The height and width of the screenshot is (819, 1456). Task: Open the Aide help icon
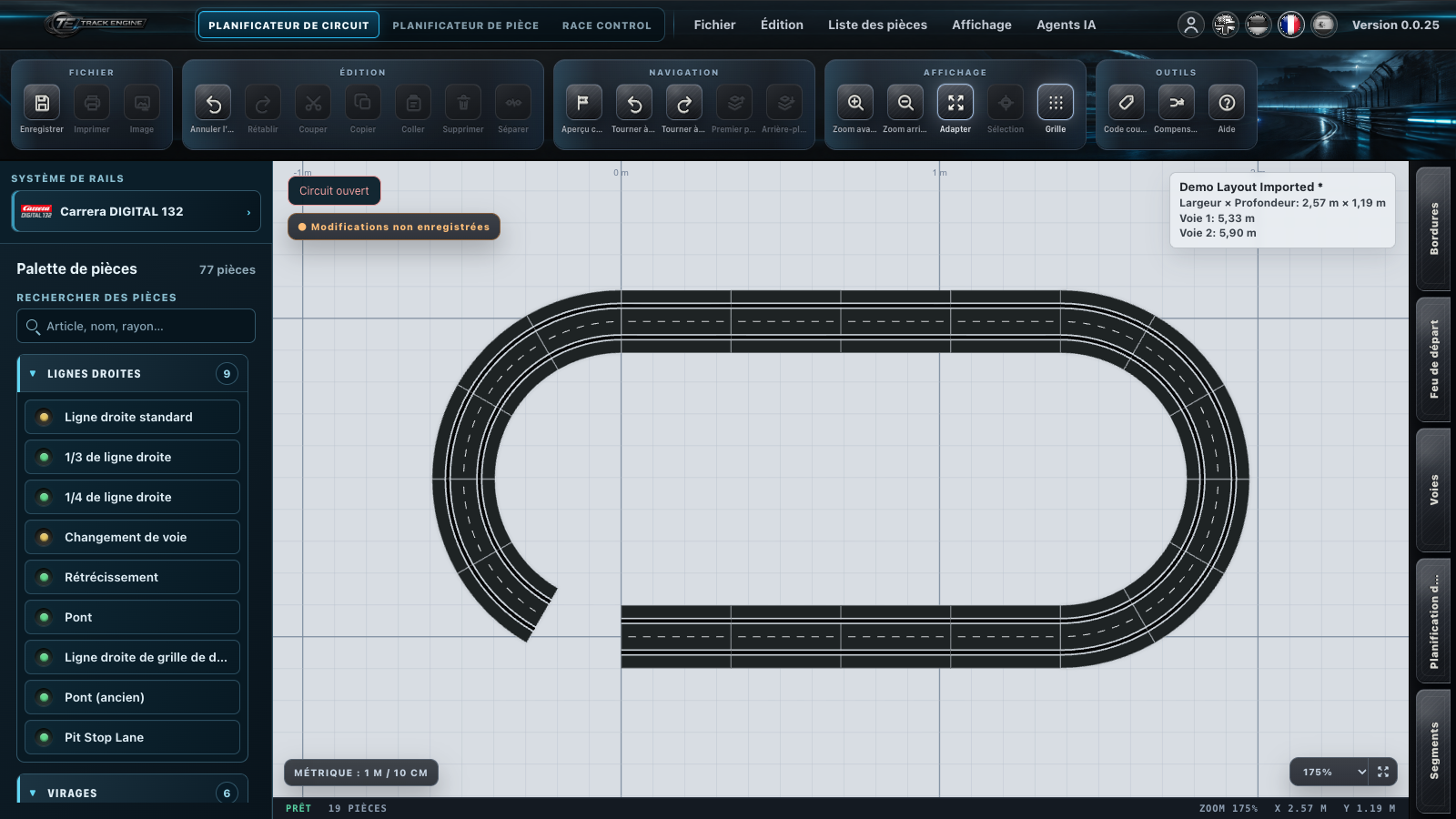1227,103
